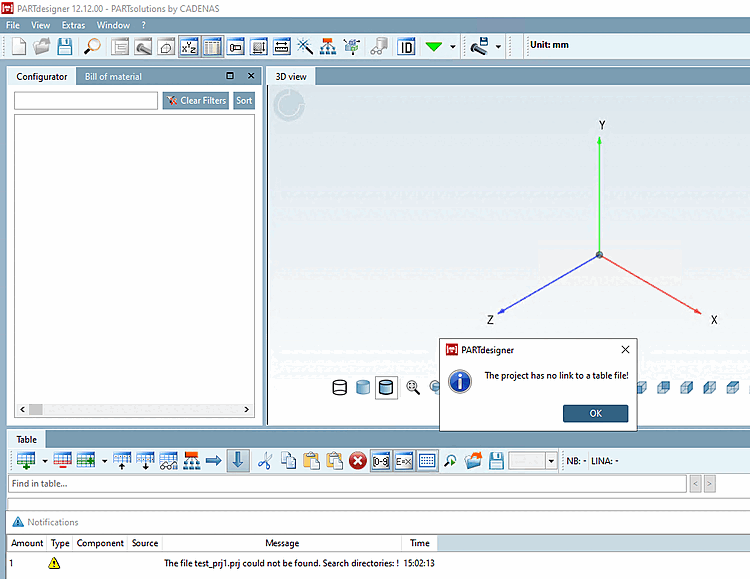Click the Clear Filters button
750x579 pixels.
[x=196, y=100]
